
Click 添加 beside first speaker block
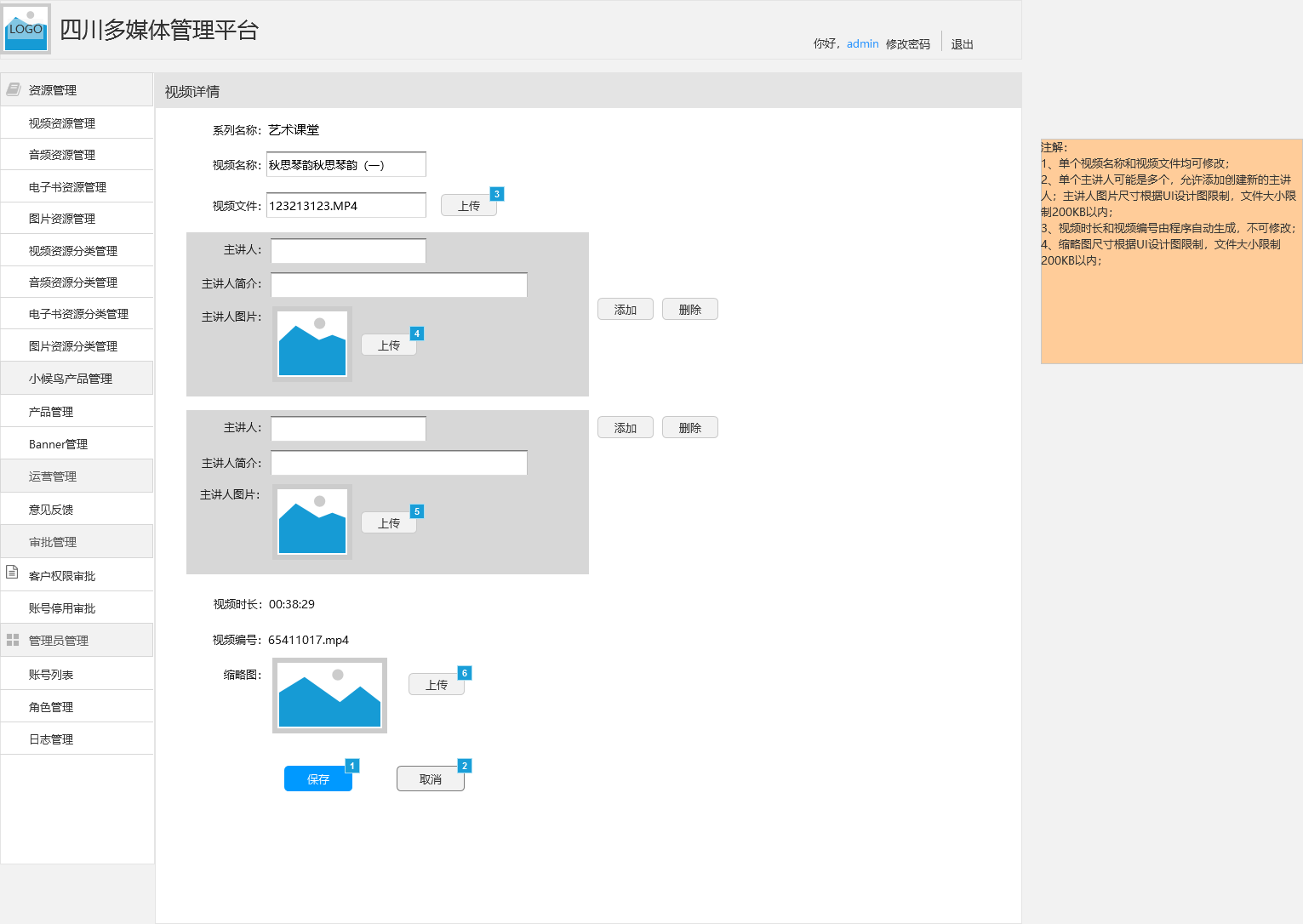click(626, 309)
